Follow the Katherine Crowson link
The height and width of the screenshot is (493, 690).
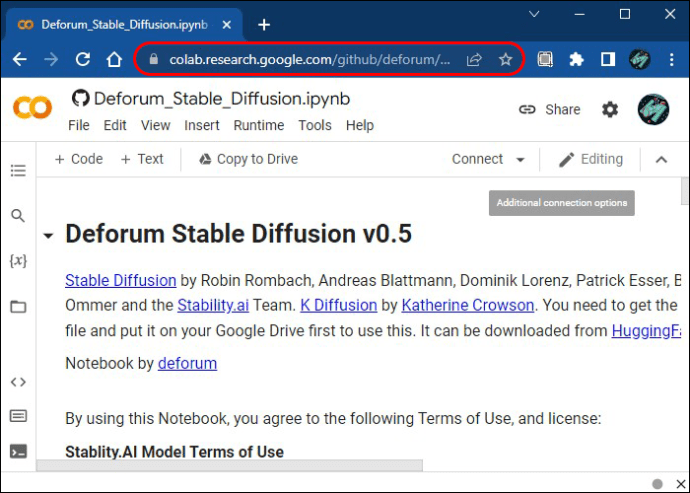coord(468,305)
